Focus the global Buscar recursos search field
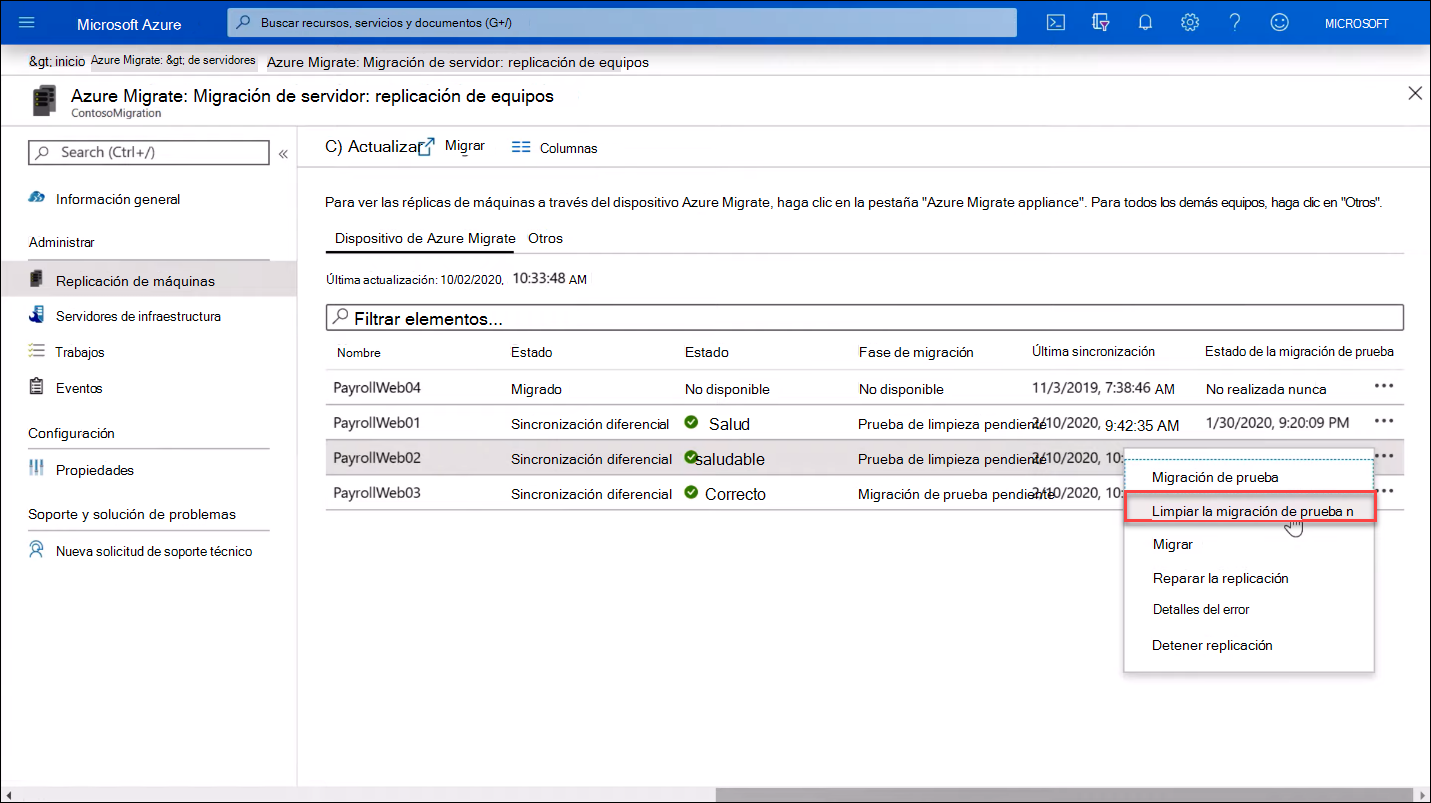 pyautogui.click(x=622, y=22)
